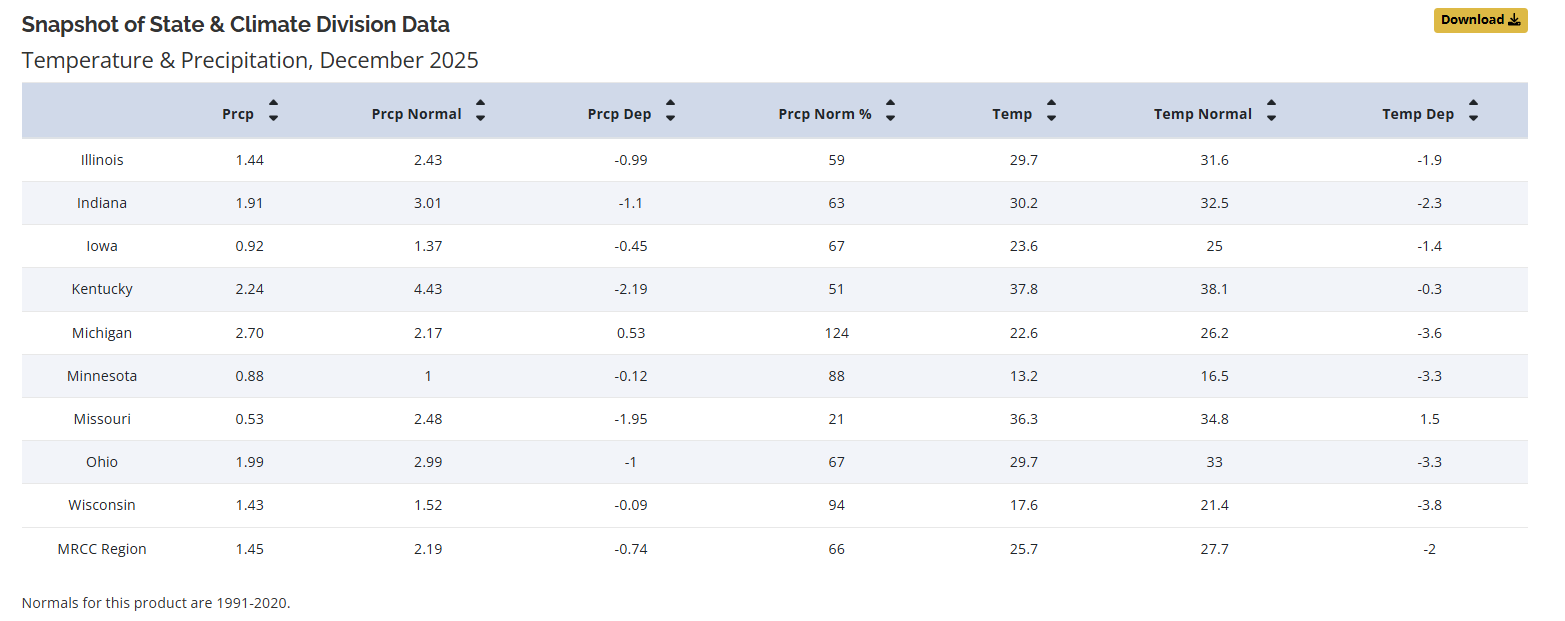1565x621 pixels.
Task: Click the Temp Dep header label
Action: tap(1418, 114)
